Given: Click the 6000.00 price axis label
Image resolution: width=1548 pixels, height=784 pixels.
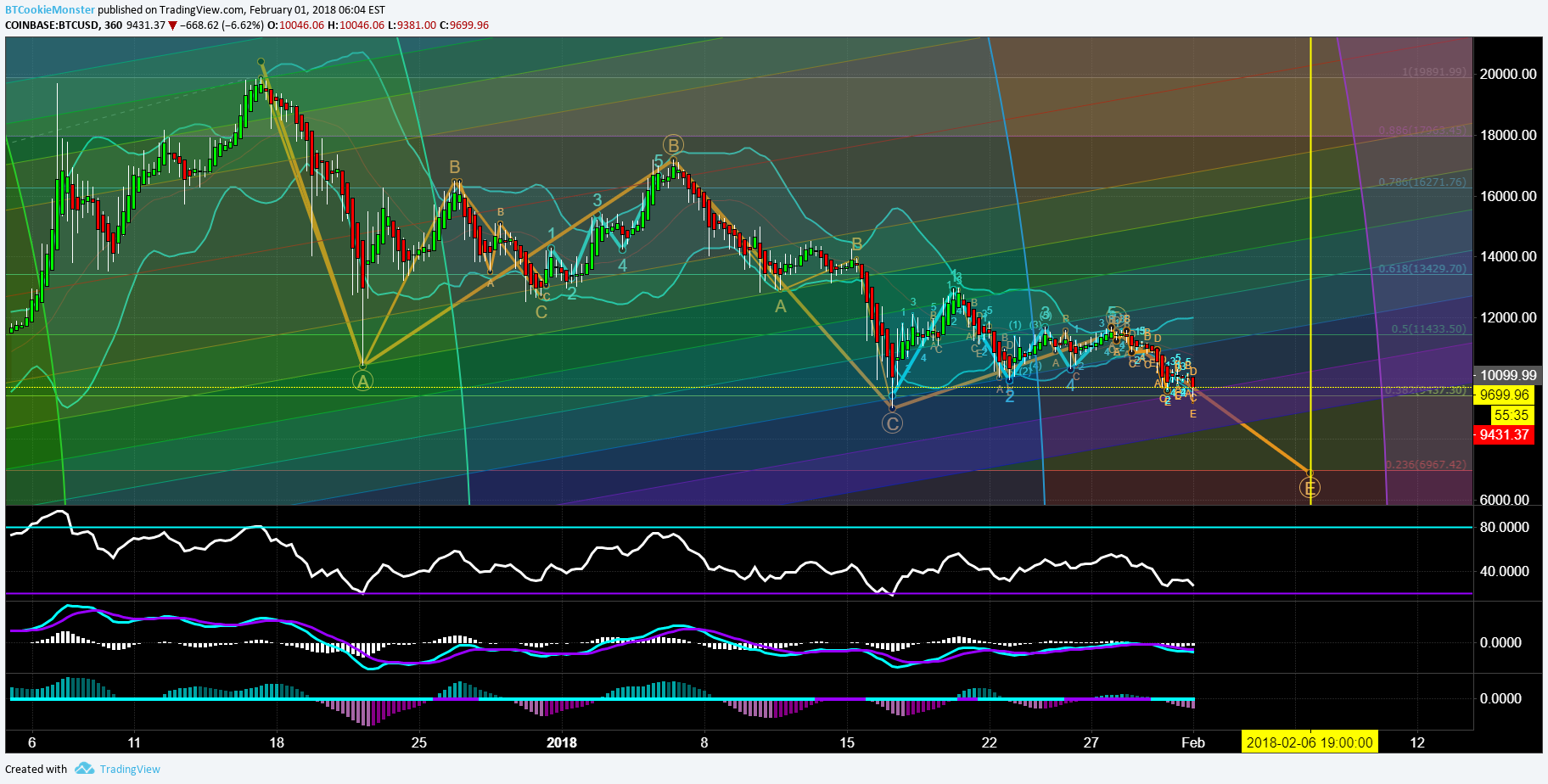Looking at the screenshot, I should (x=1504, y=500).
